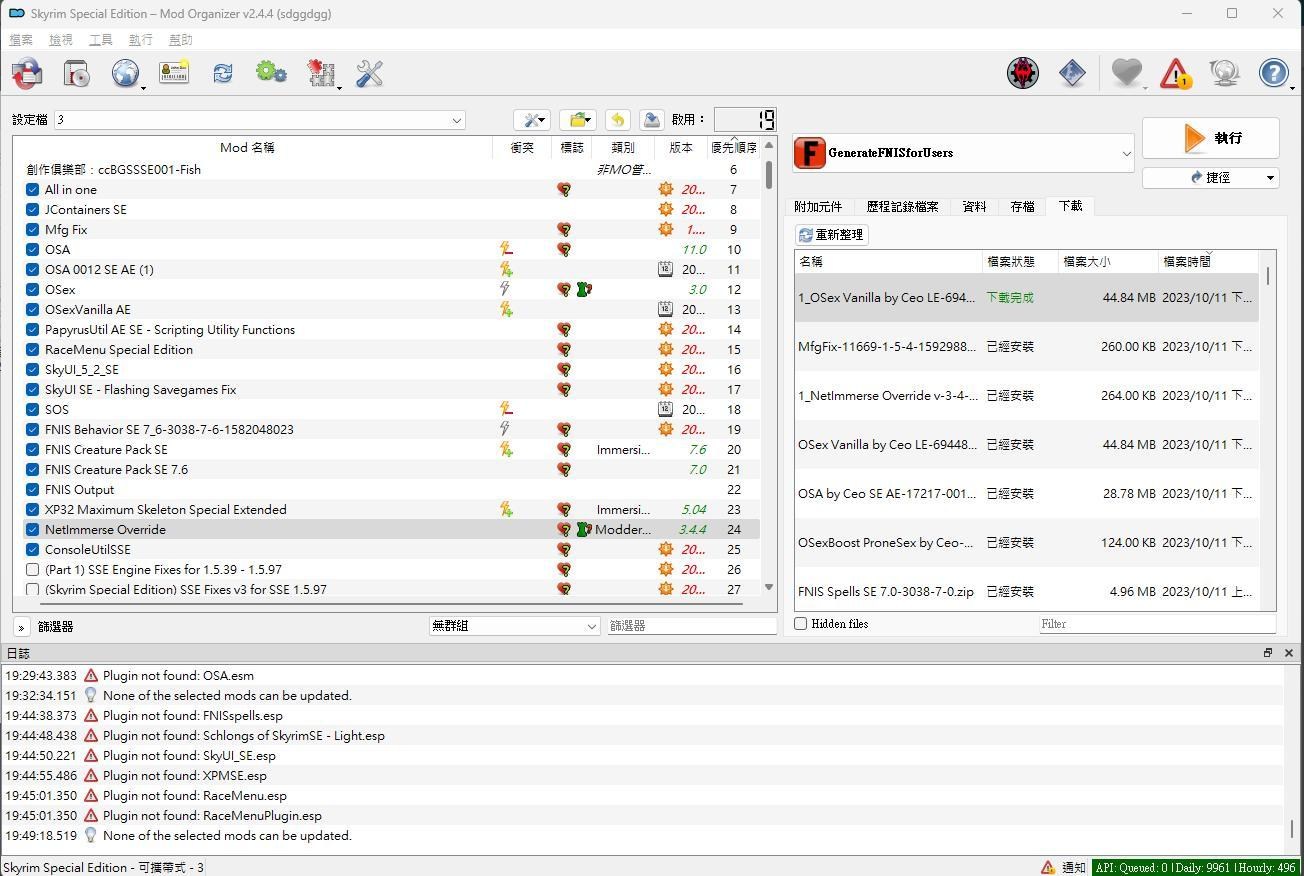Screen dimensions: 1304x876
Task: Open the manage instances disk icon
Action: (x=28, y=73)
